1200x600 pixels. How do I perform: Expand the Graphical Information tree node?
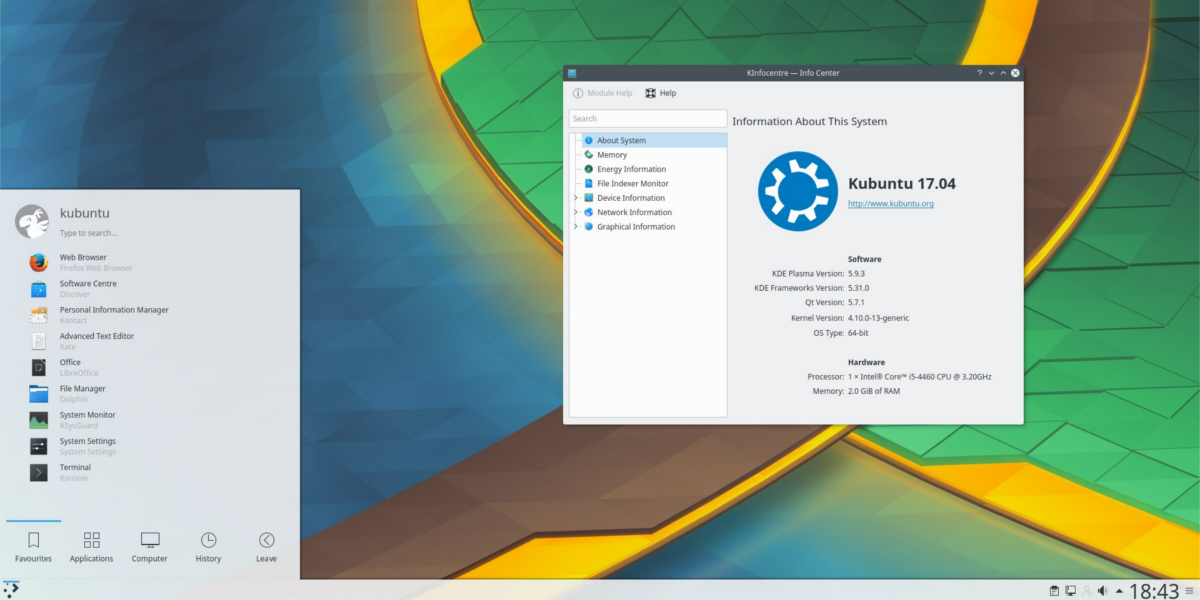(x=575, y=227)
